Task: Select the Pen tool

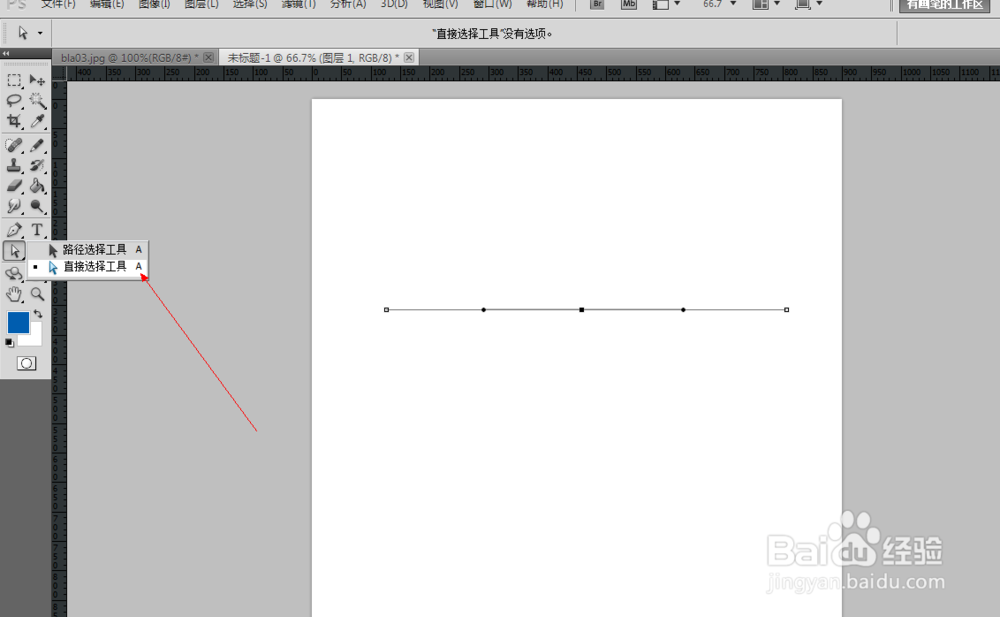Action: [x=14, y=230]
